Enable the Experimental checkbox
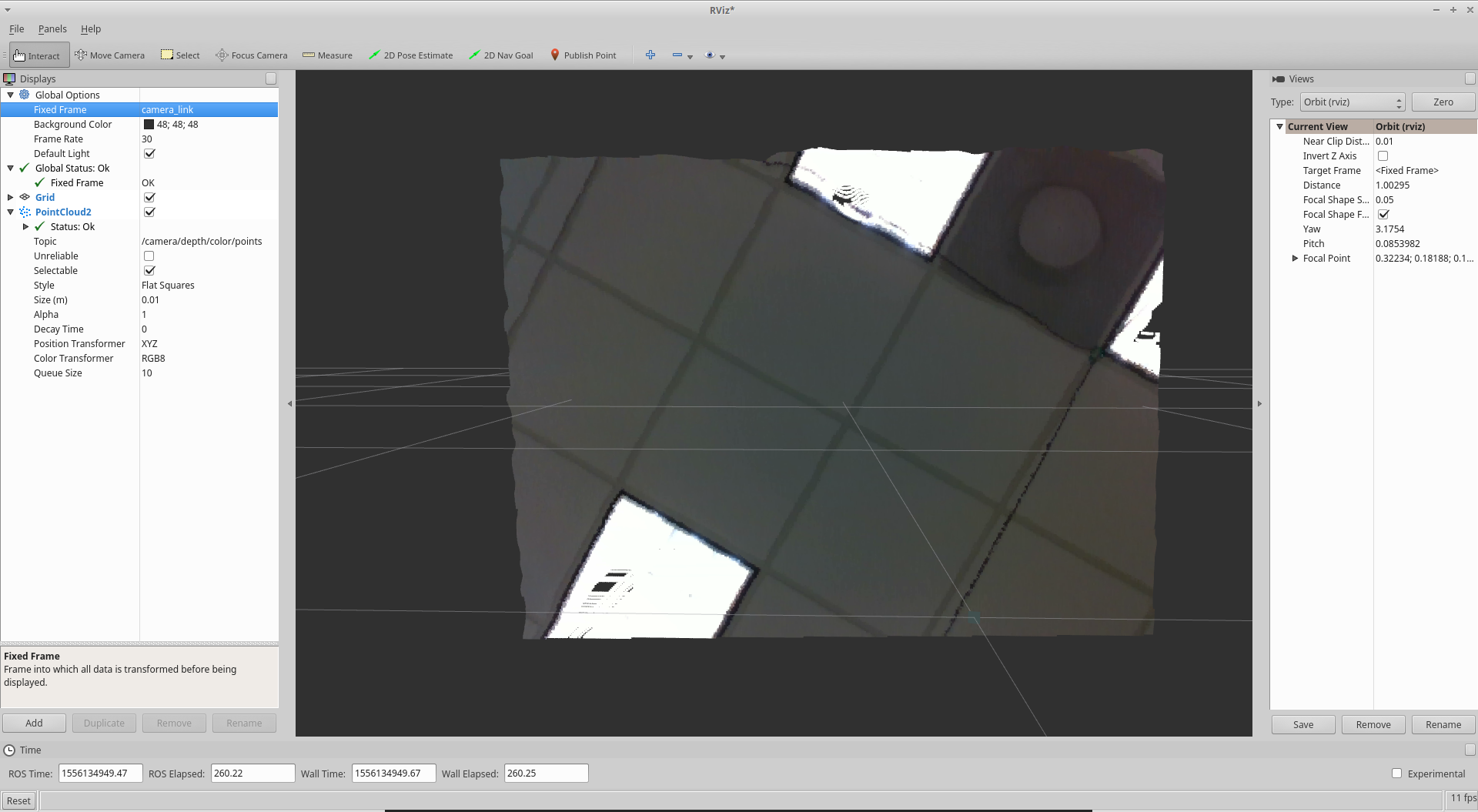 point(1396,774)
